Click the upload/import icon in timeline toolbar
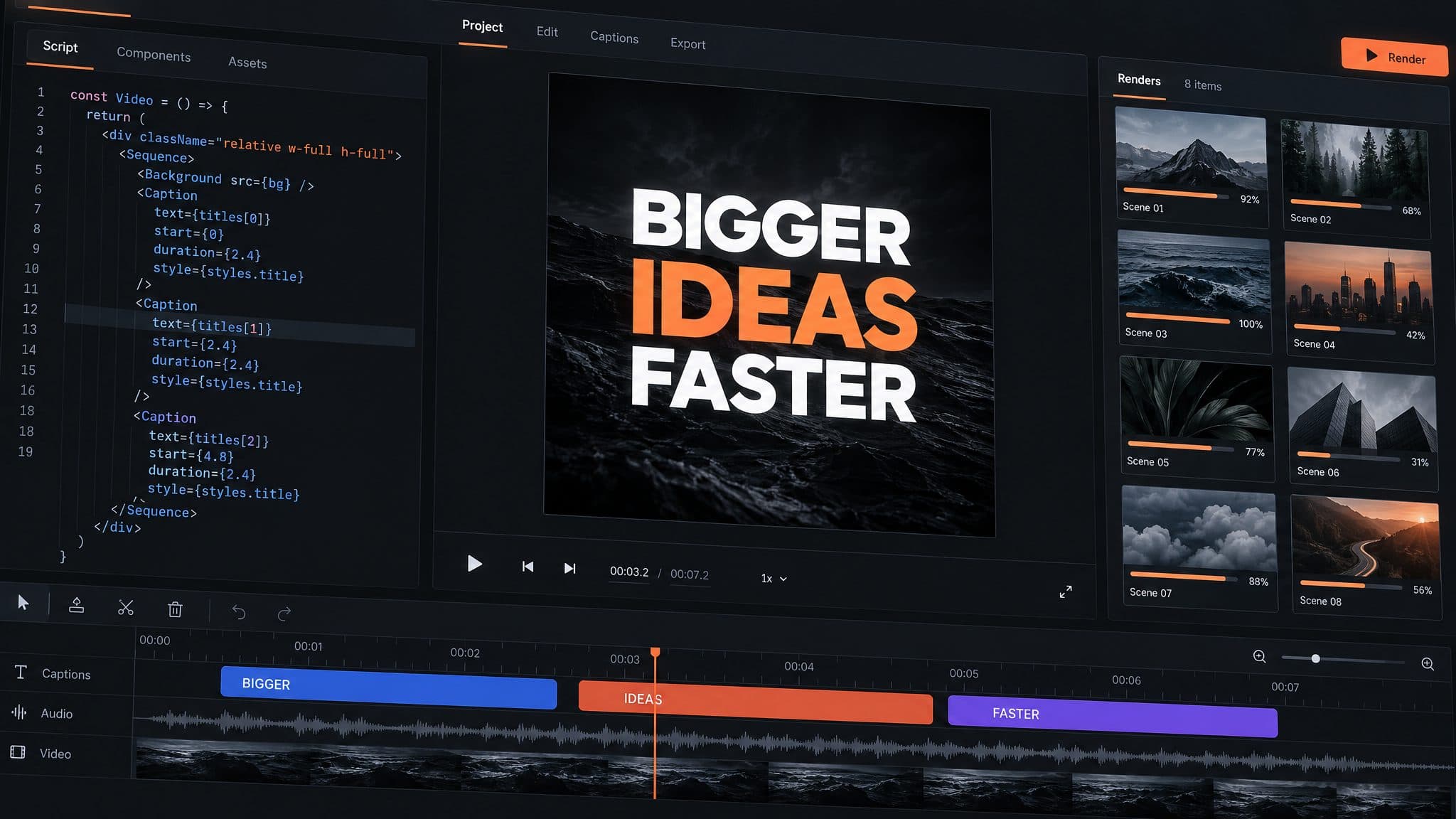This screenshot has width=1456, height=819. point(76,605)
